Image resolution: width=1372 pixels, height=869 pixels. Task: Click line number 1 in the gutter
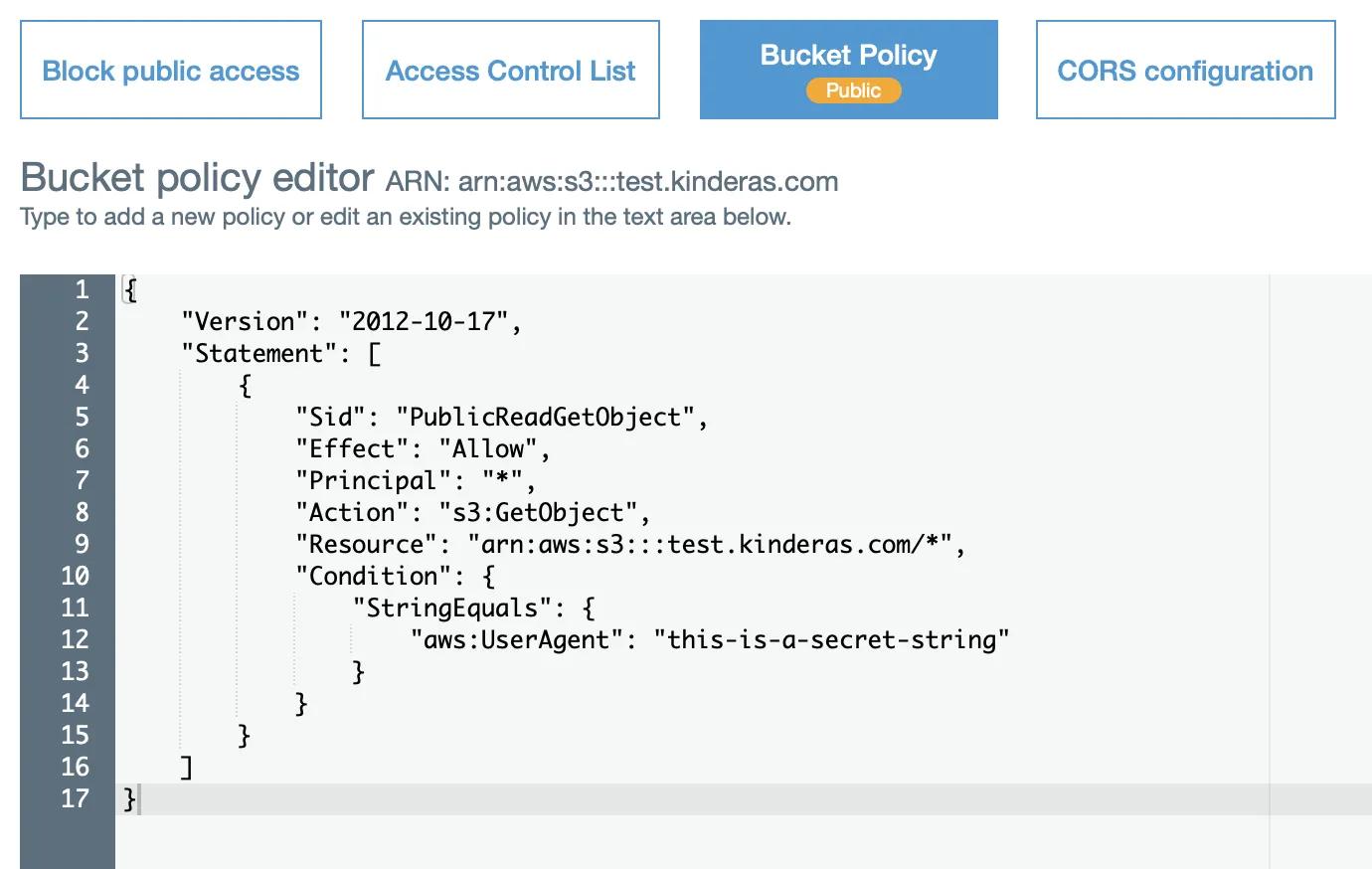pos(82,289)
